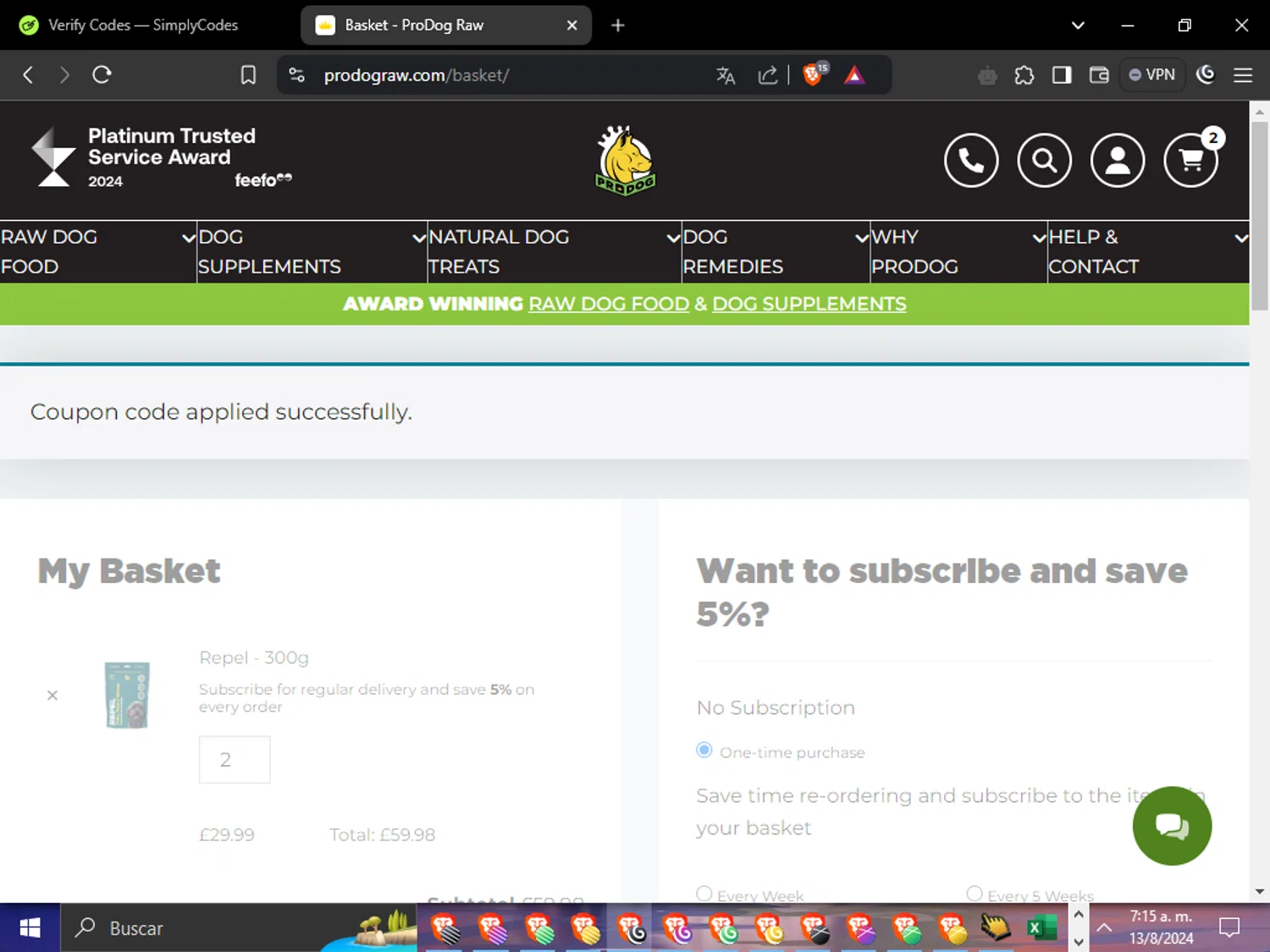The width and height of the screenshot is (1270, 952).
Task: Select Every 5 Weeks subscription option
Action: tap(975, 894)
